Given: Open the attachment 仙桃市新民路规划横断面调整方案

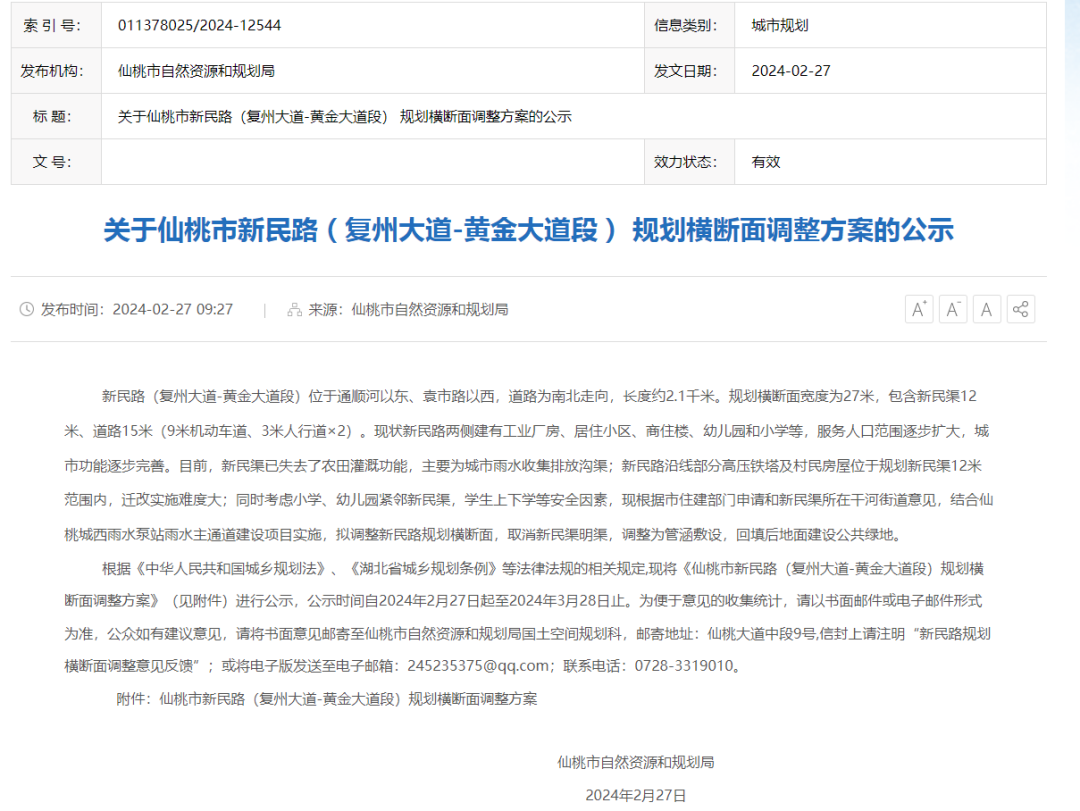Looking at the screenshot, I should tap(348, 699).
